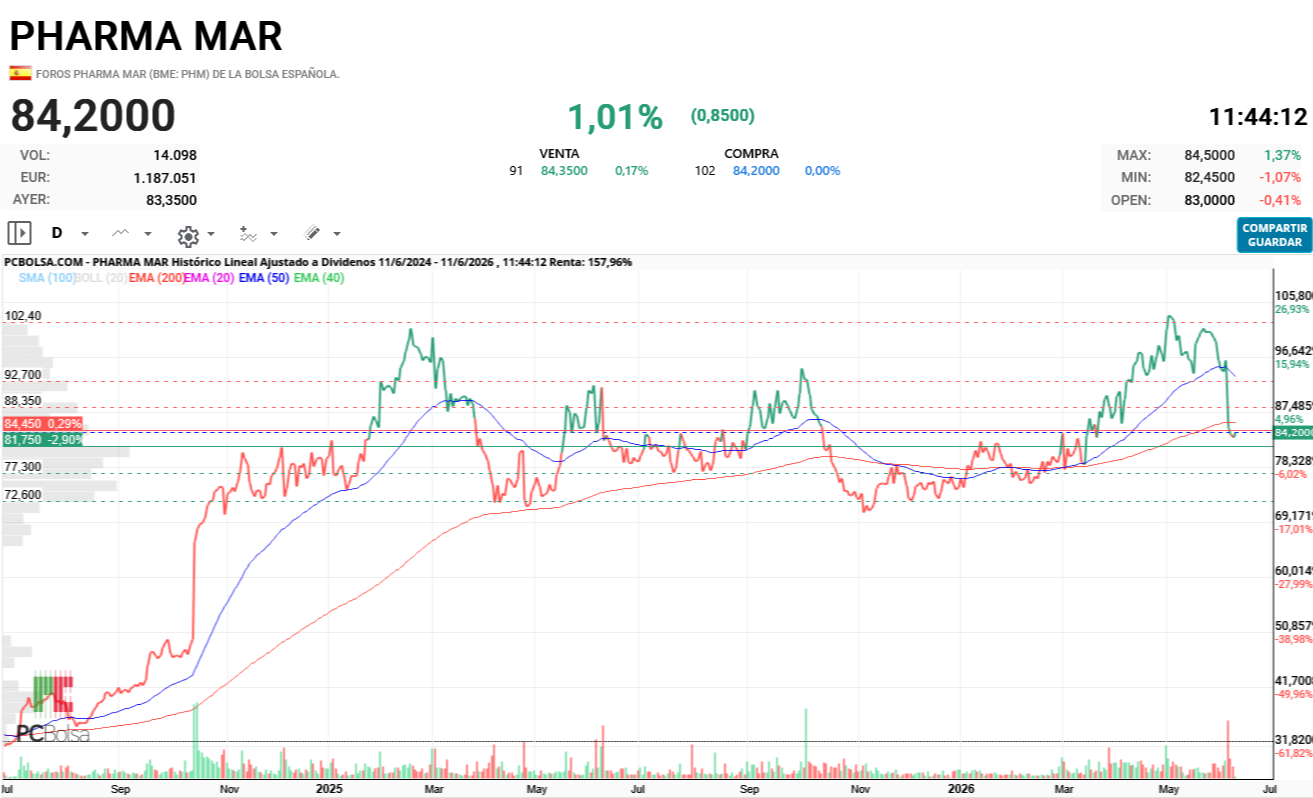Click the 2025 label on time axis
The image size is (1313, 798).
330,788
